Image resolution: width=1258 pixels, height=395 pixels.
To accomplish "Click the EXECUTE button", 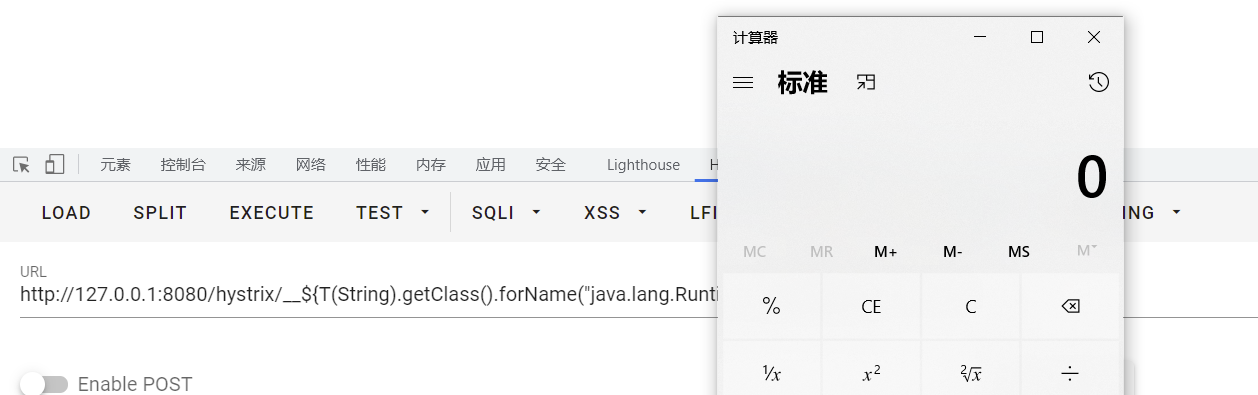I will [272, 213].
